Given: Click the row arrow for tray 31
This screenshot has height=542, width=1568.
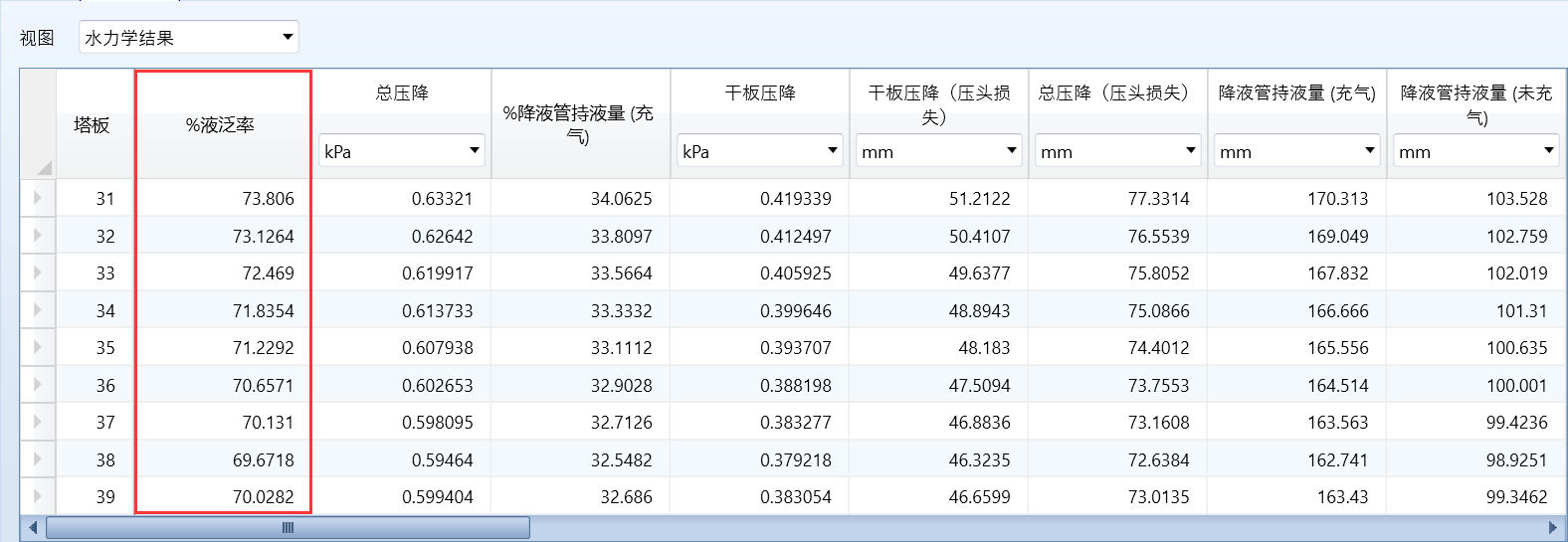Looking at the screenshot, I should [x=38, y=198].
